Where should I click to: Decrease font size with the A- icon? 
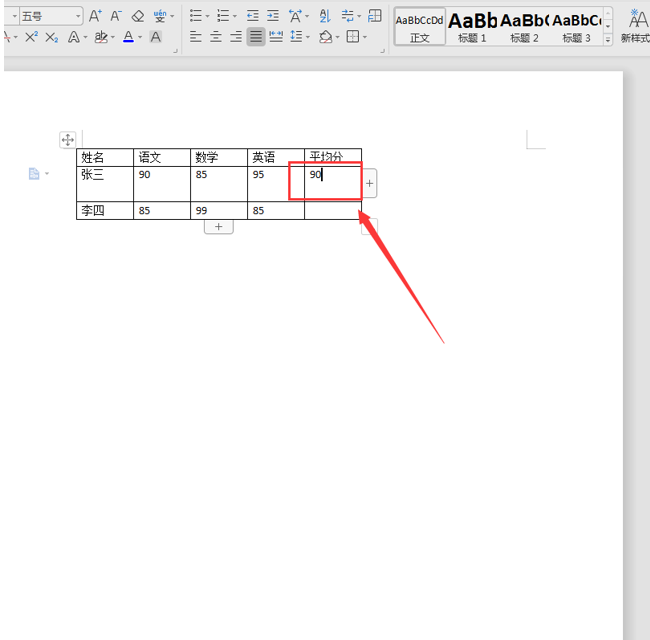coord(116,16)
